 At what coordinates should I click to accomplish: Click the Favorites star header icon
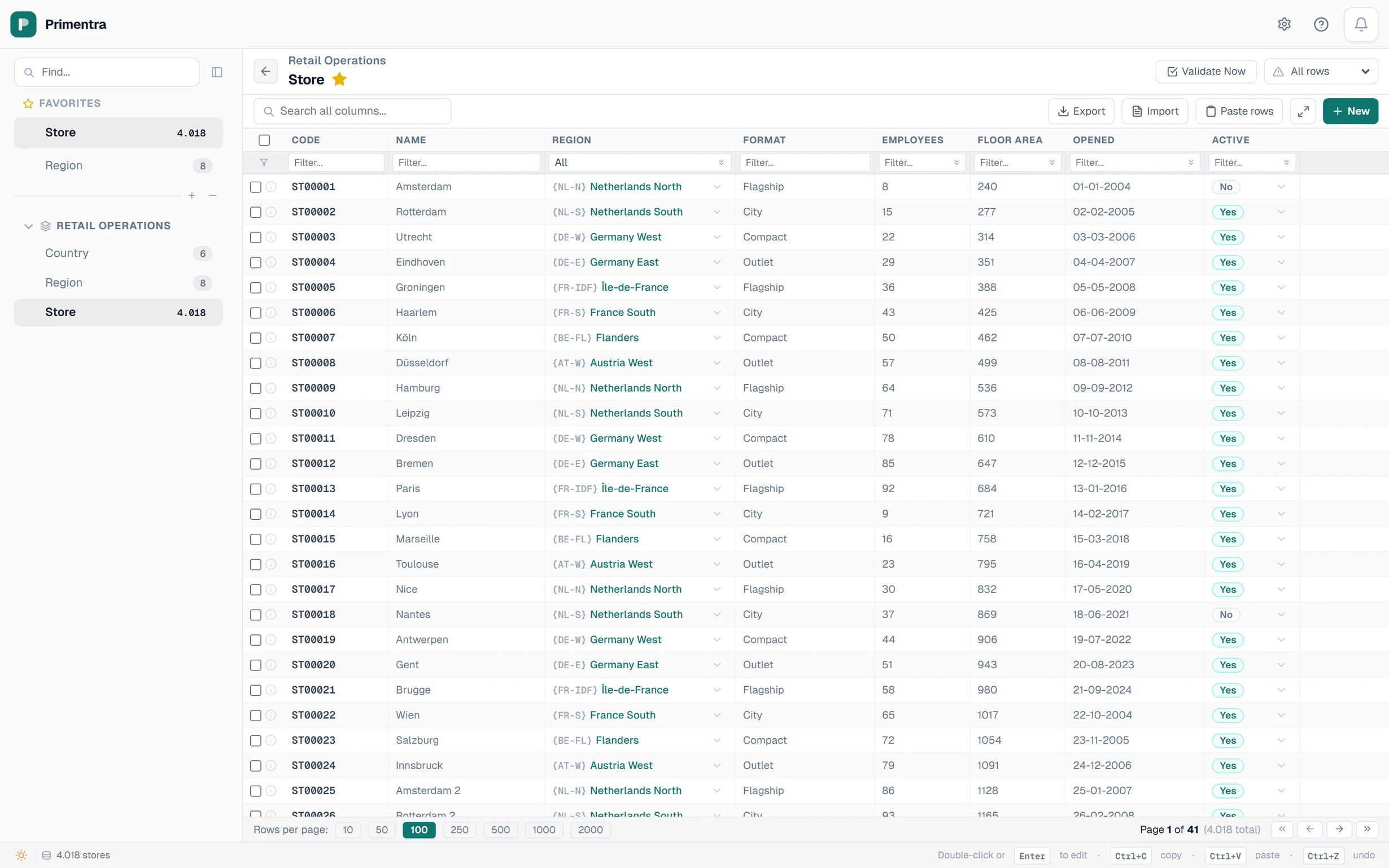[x=28, y=103]
